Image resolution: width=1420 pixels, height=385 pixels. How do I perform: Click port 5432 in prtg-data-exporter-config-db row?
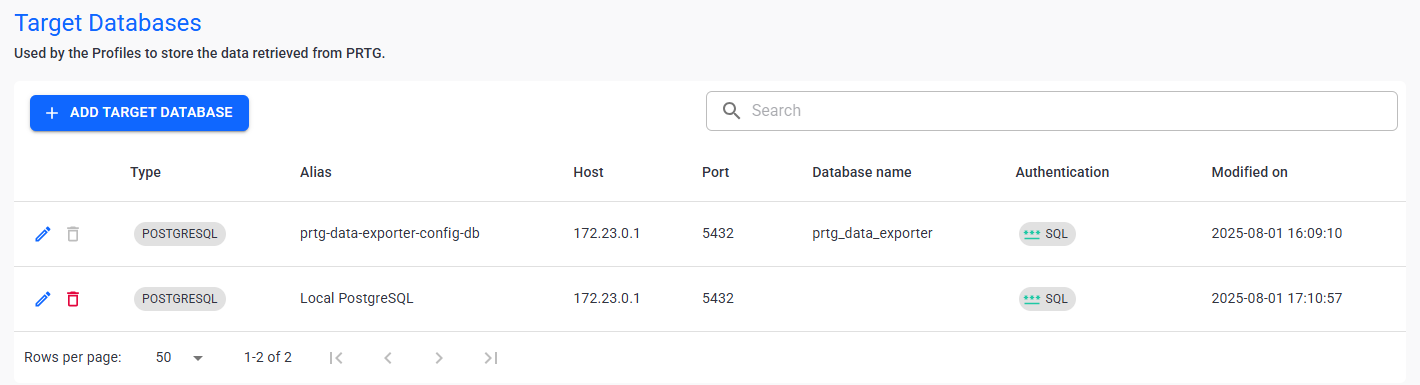[x=718, y=234]
